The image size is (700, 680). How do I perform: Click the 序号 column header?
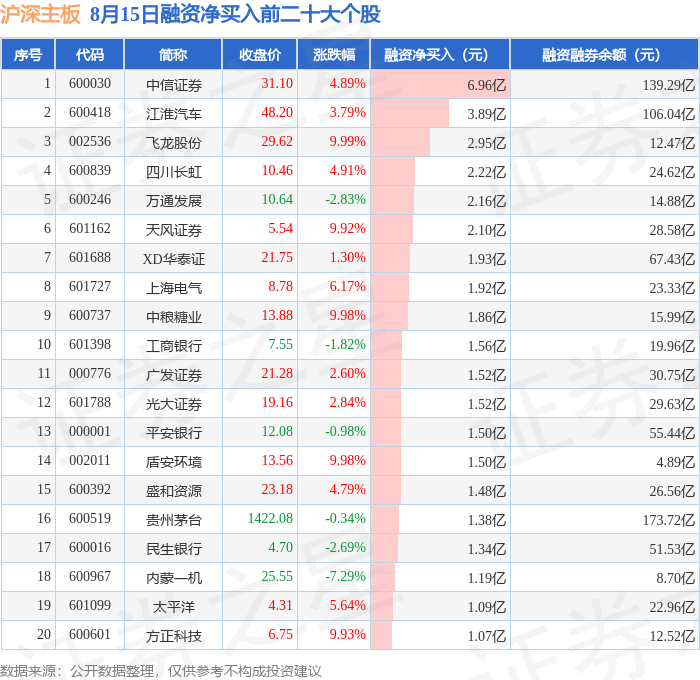[x=28, y=54]
